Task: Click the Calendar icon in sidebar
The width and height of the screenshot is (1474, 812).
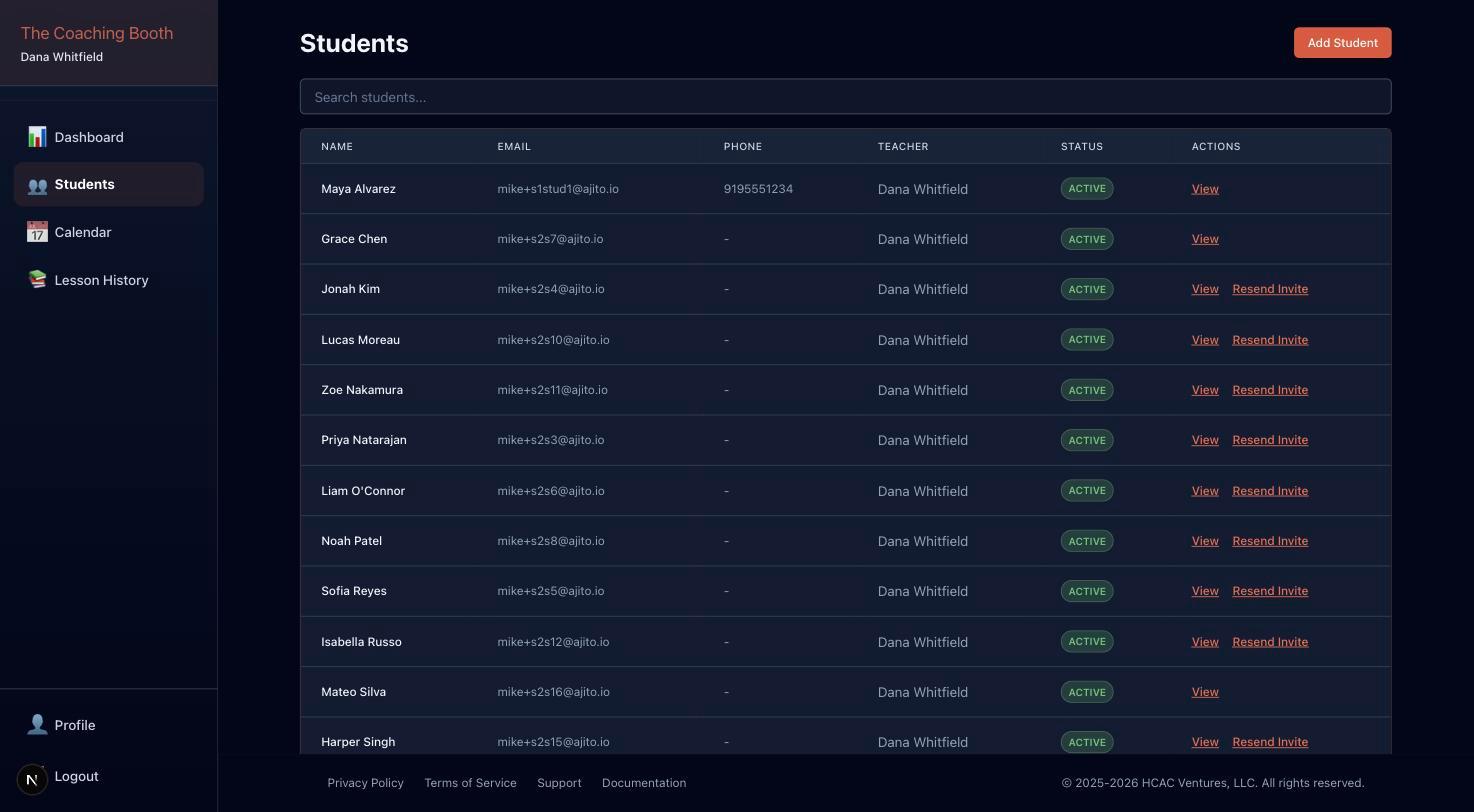Action: pos(37,232)
